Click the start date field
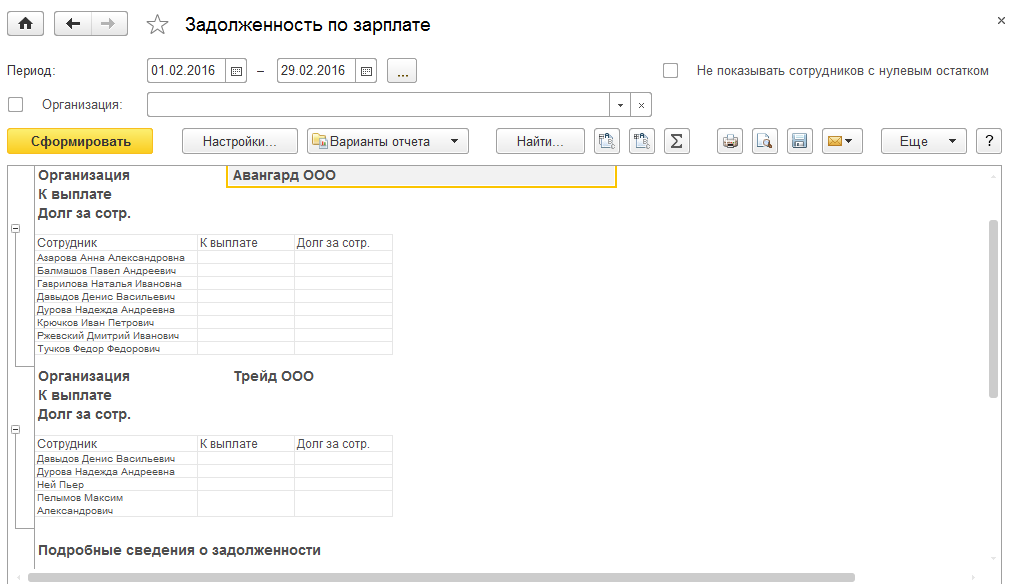This screenshot has width=1012, height=584. click(187, 71)
